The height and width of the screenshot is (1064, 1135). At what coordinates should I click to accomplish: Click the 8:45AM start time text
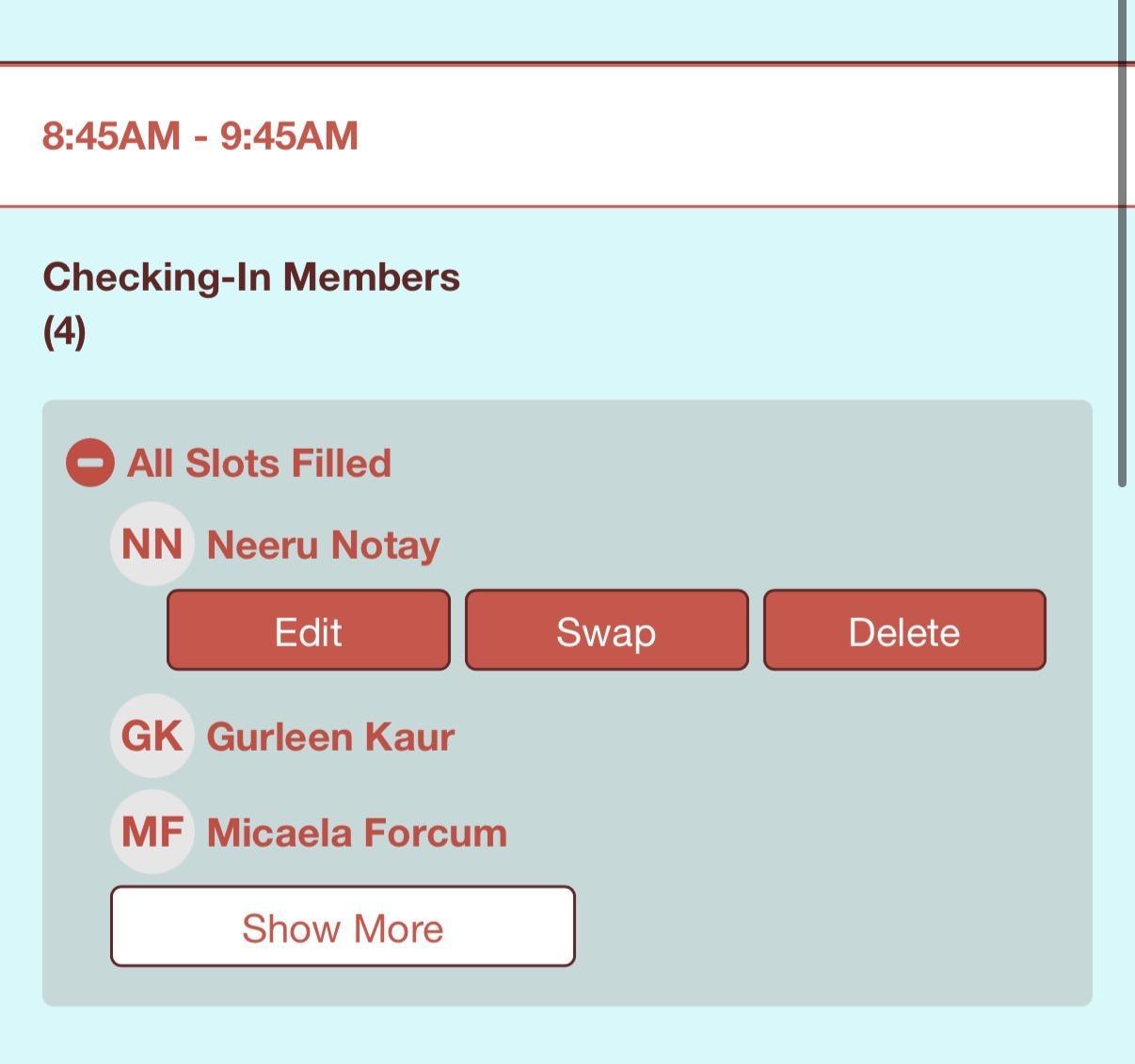pyautogui.click(x=111, y=135)
